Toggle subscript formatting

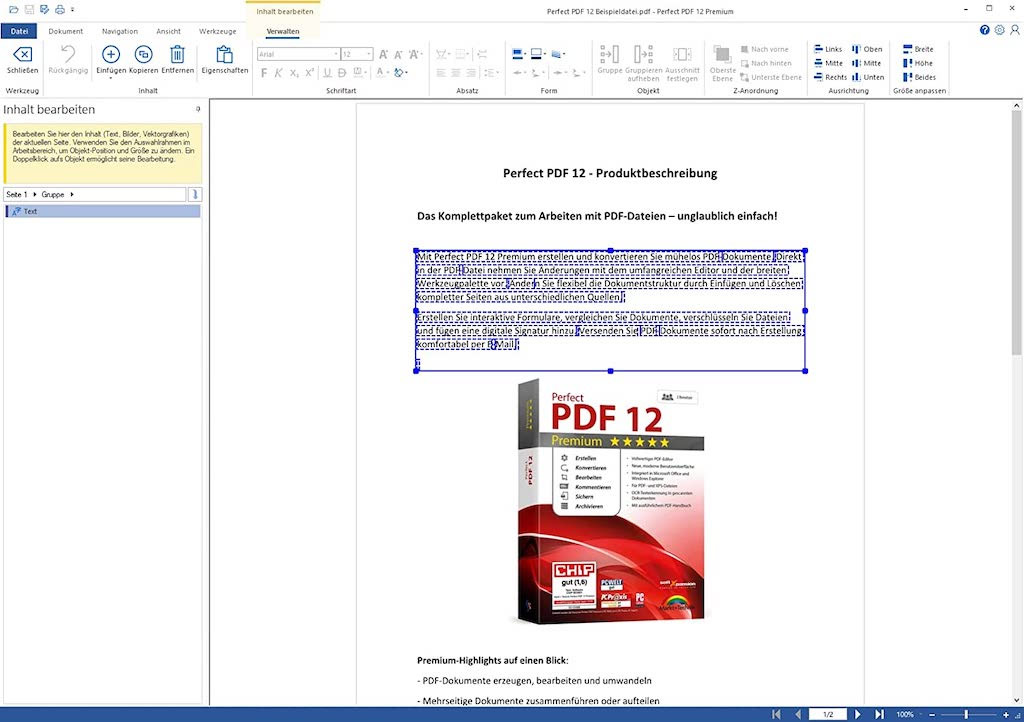point(293,72)
